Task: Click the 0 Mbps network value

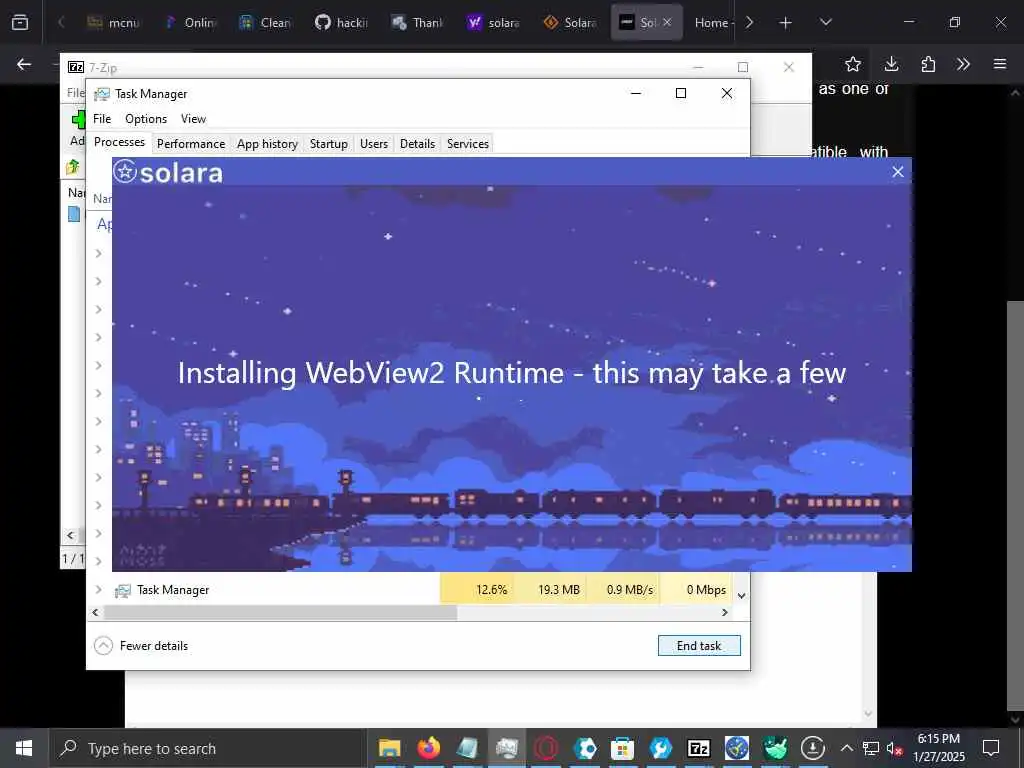Action: click(707, 590)
